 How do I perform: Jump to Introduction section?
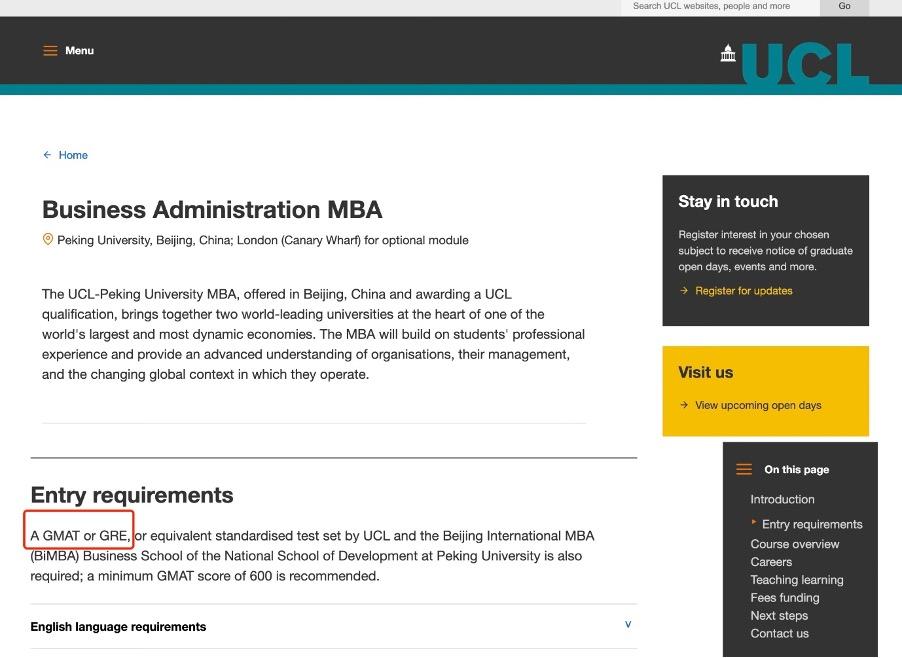pos(782,499)
